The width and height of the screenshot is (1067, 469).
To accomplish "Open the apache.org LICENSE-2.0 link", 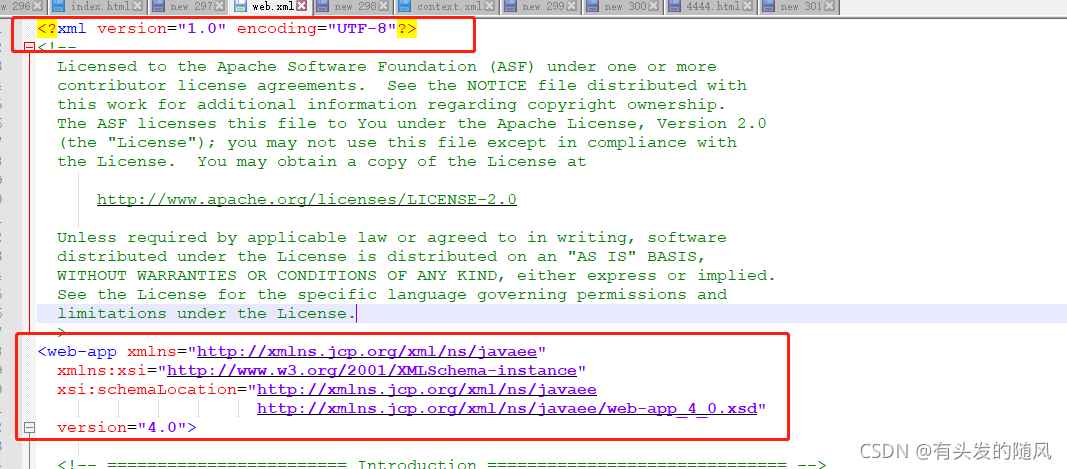I will pyautogui.click(x=307, y=199).
